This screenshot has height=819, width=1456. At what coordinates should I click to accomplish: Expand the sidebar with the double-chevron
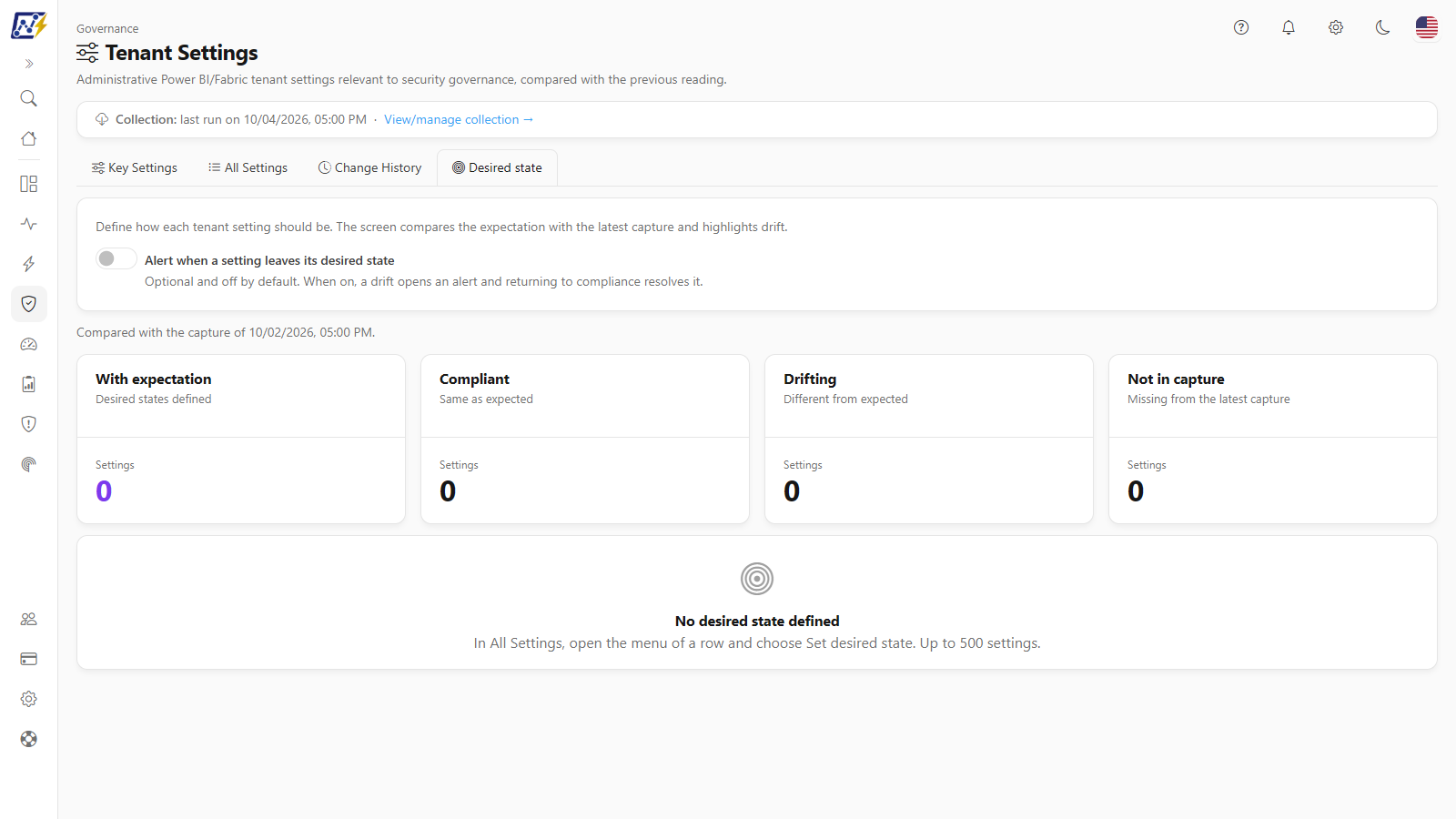click(29, 64)
